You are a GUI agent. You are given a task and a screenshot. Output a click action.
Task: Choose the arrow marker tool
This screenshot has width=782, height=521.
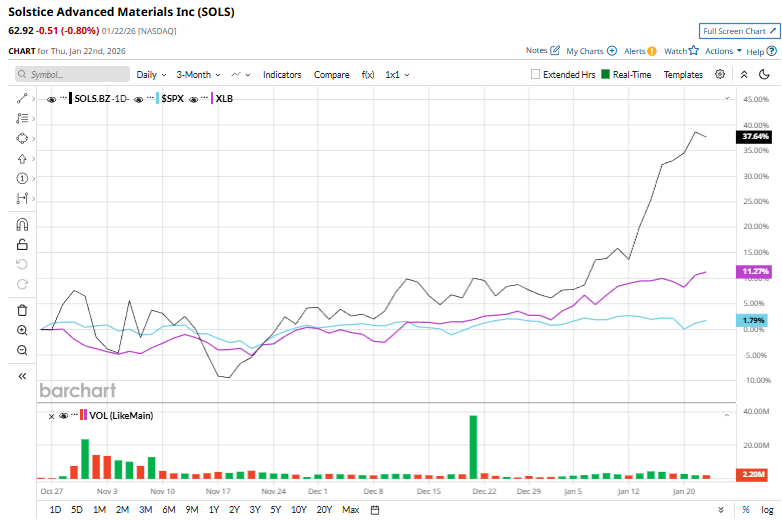point(22,159)
